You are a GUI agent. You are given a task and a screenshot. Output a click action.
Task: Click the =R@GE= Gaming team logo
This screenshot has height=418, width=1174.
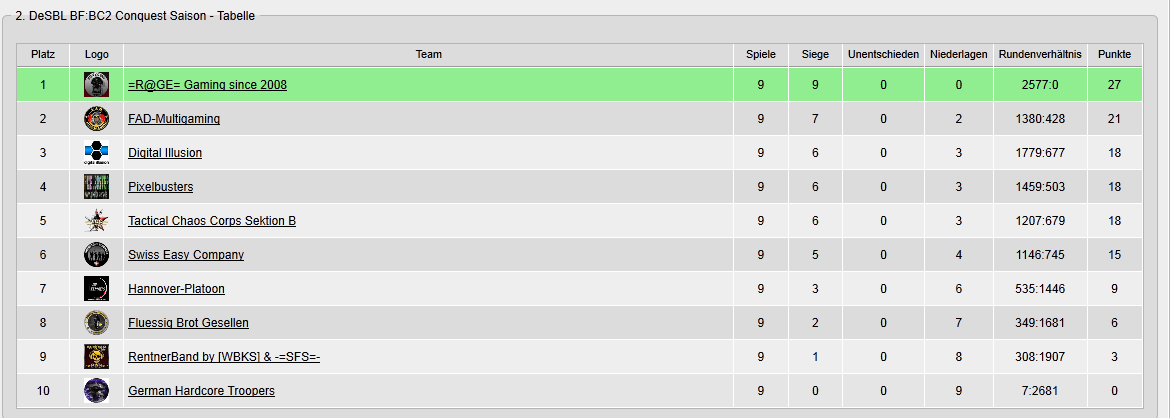(x=97, y=85)
